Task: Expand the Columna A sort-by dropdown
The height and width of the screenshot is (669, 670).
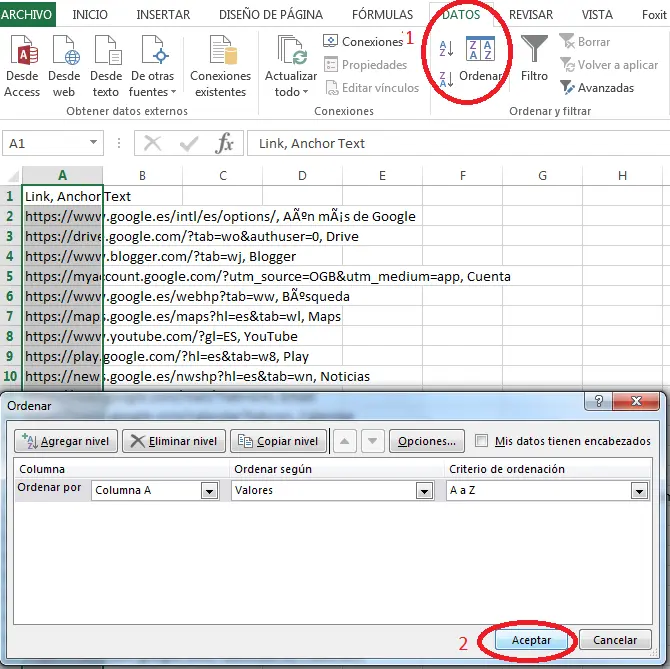Action: pos(209,491)
